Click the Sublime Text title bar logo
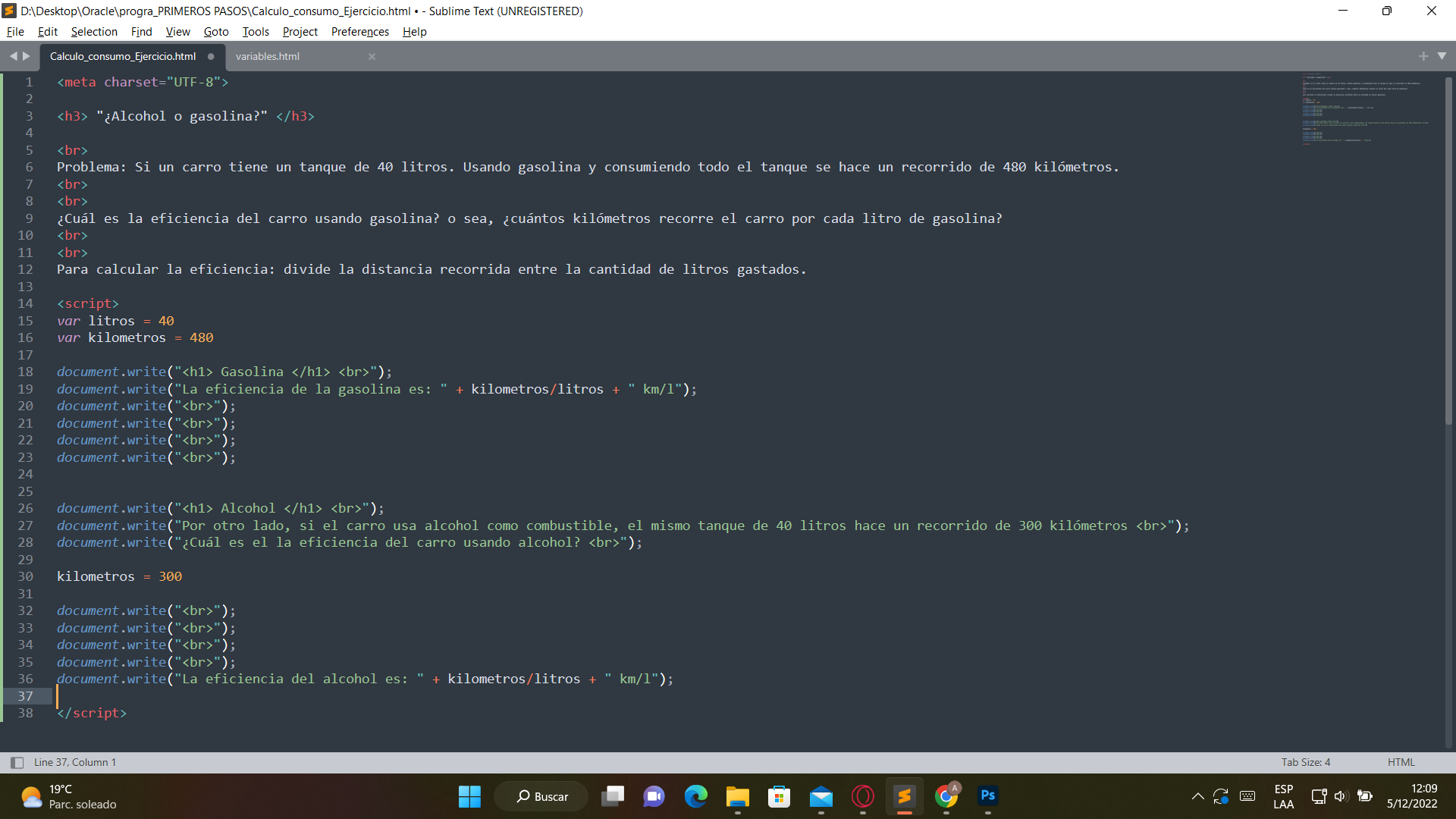 coord(10,11)
